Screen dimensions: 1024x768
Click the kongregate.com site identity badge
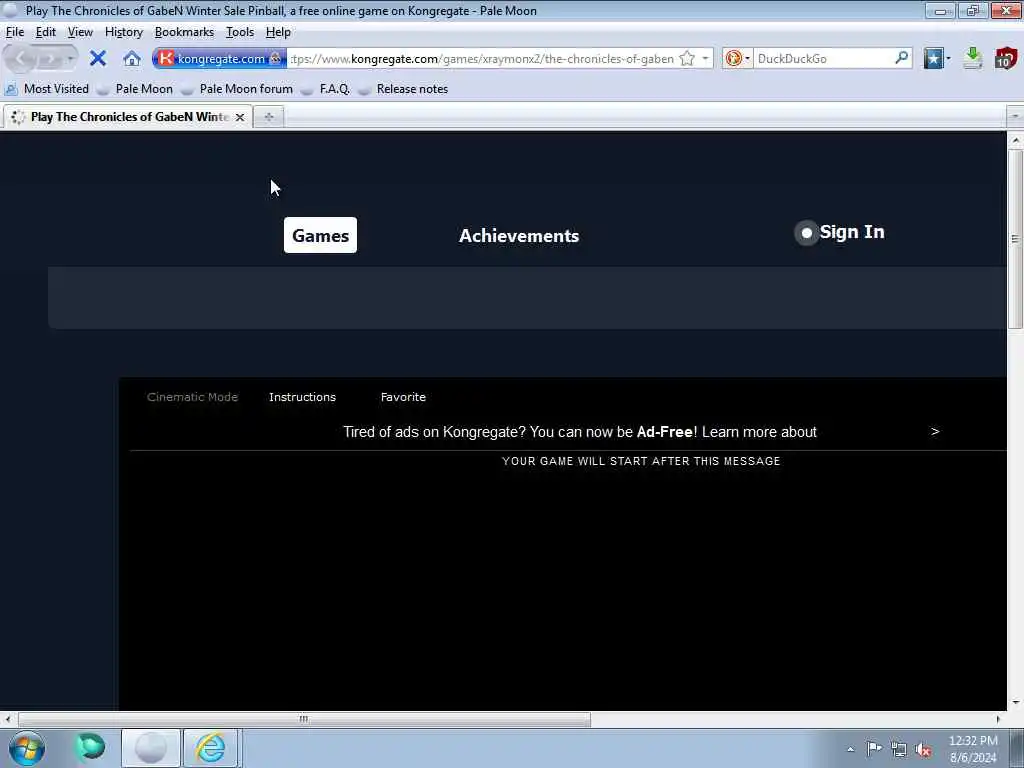[x=220, y=59]
